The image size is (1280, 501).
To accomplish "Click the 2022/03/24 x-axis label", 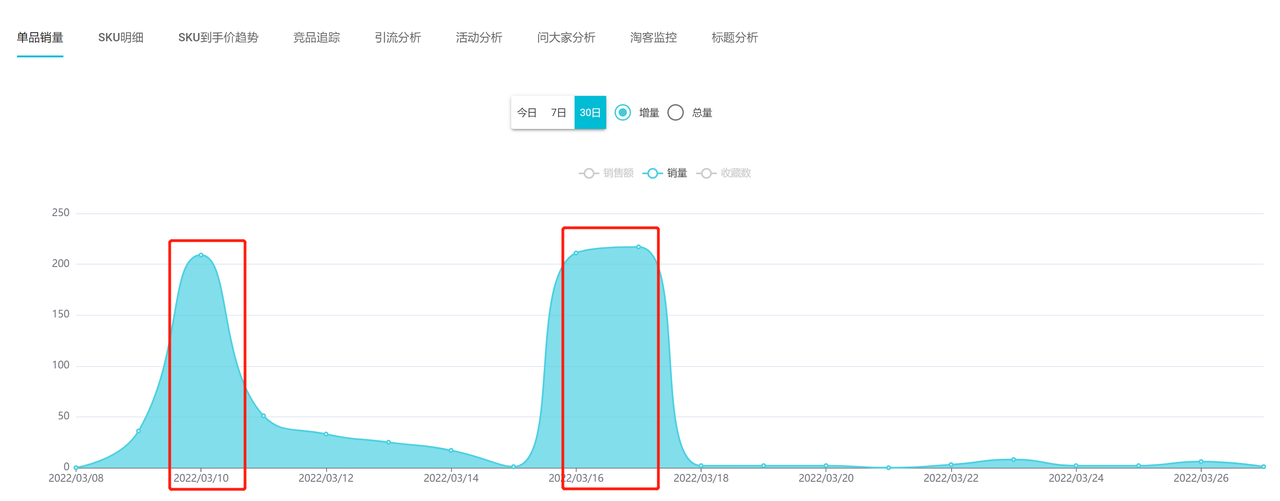I will (1076, 479).
